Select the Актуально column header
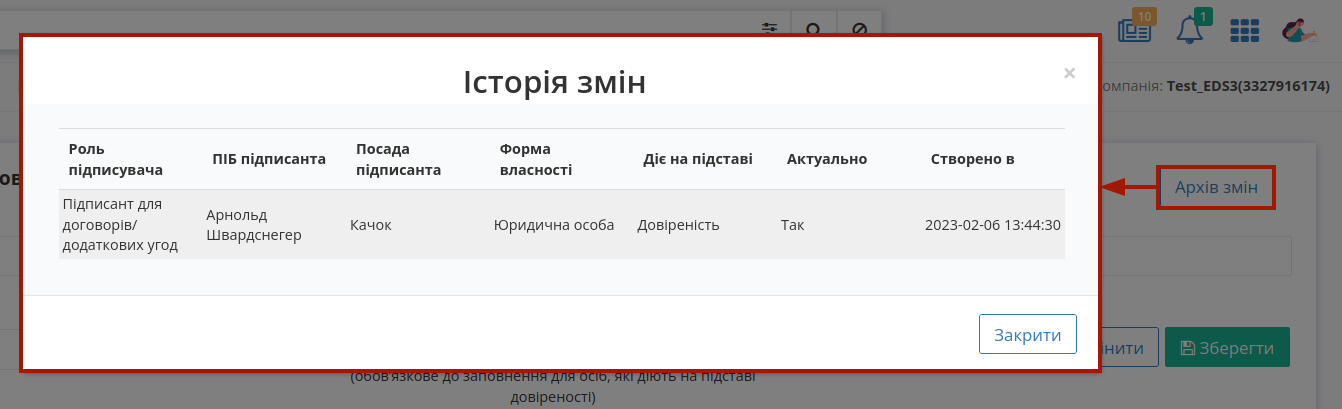 827,159
